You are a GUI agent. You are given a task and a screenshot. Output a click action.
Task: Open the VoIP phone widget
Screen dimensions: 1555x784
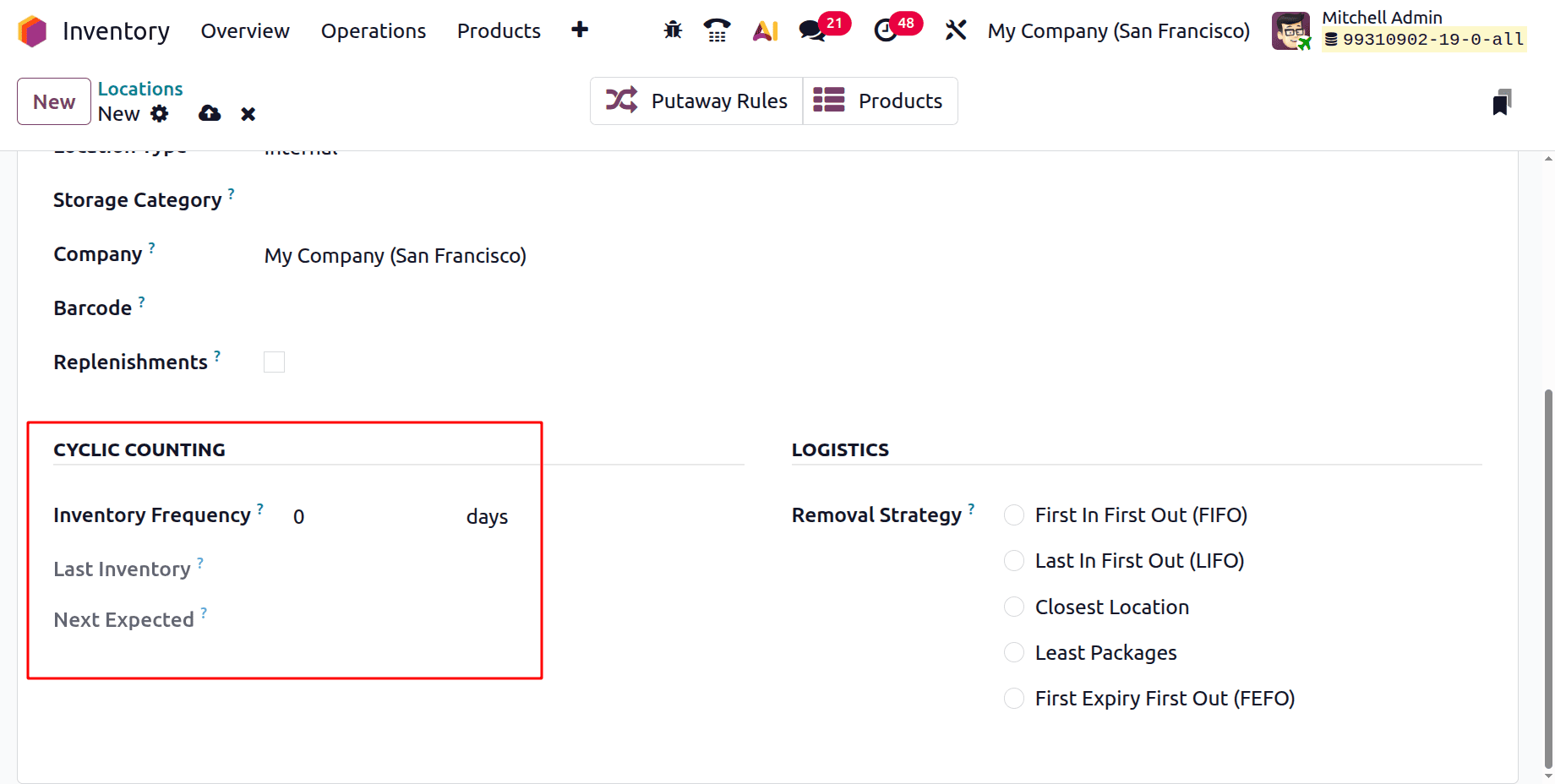[x=717, y=30]
